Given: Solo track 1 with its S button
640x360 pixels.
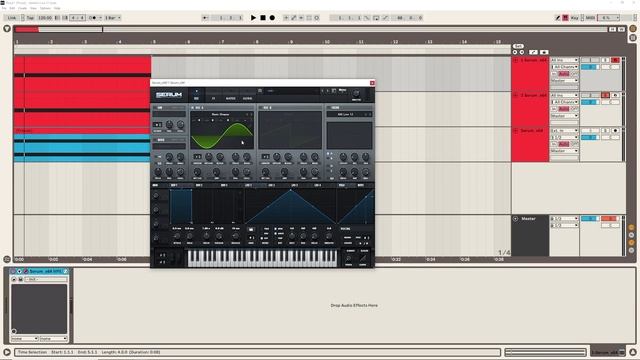Looking at the screenshot, I should [606, 60].
